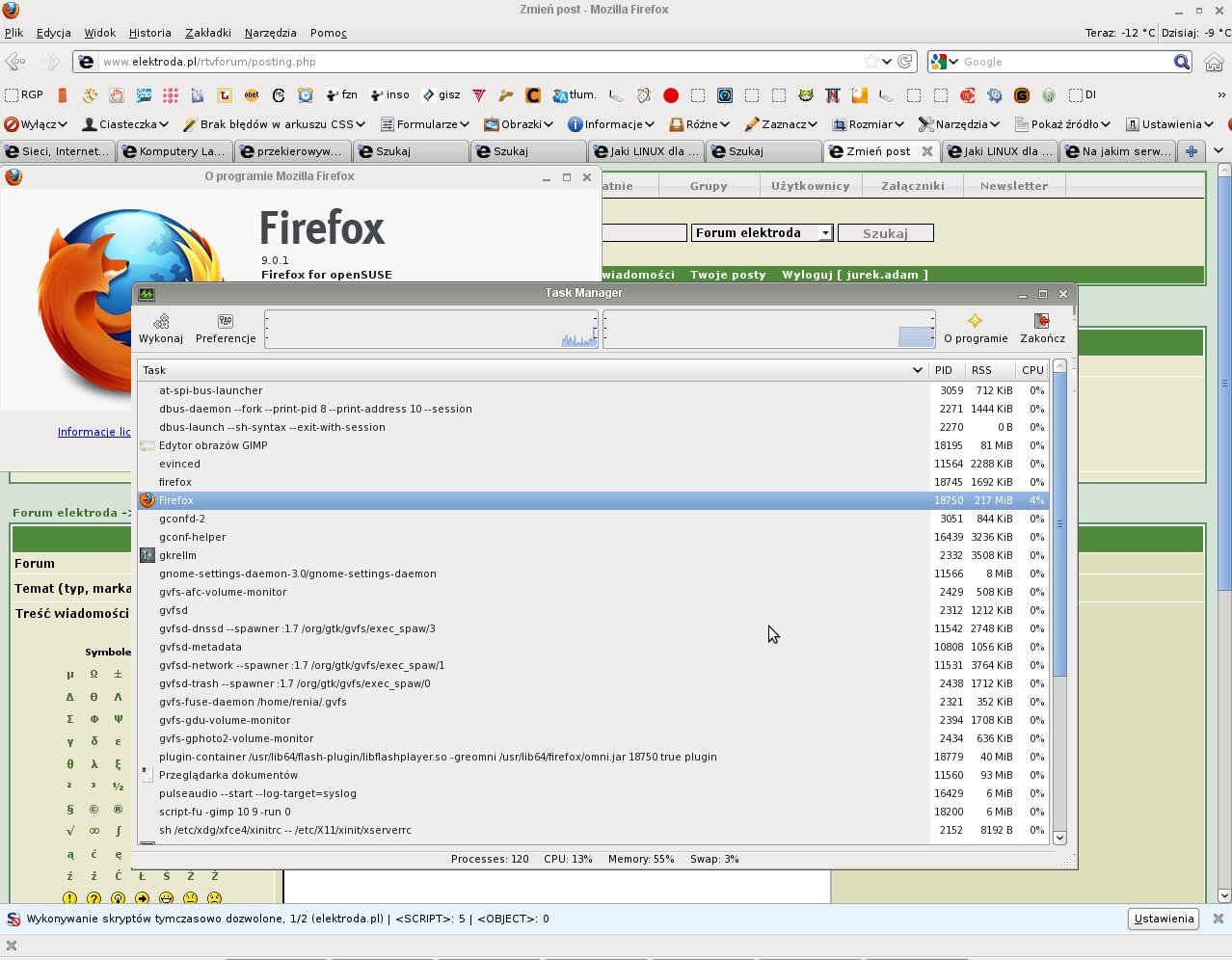Open the onet bookmark icon
Viewport: 1232px width, 960px height.
coord(252,95)
